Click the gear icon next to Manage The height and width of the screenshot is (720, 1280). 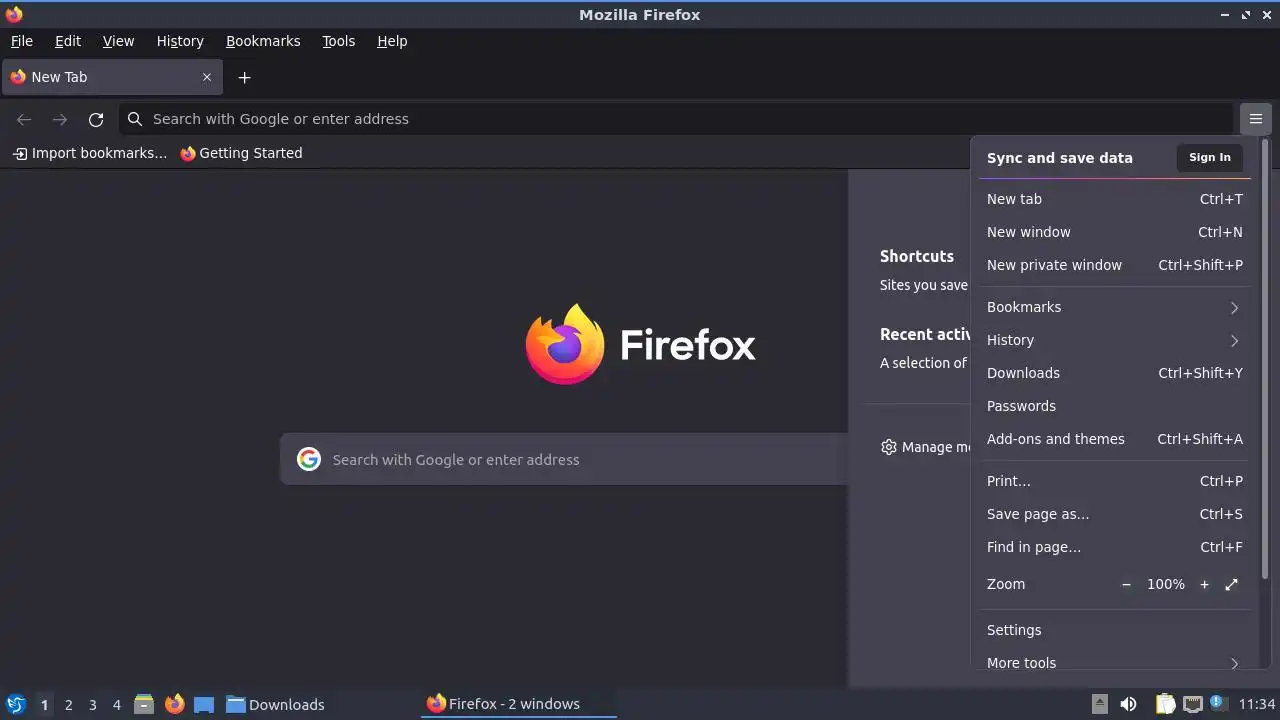(x=889, y=447)
